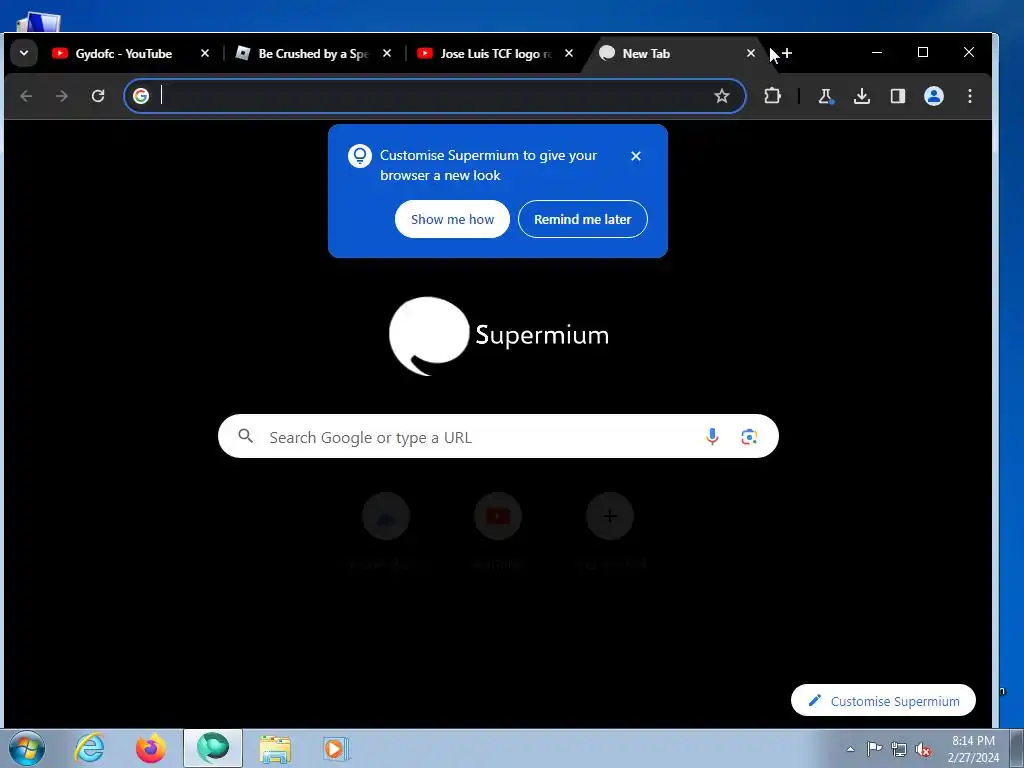Search by image with the Lens icon

point(749,436)
